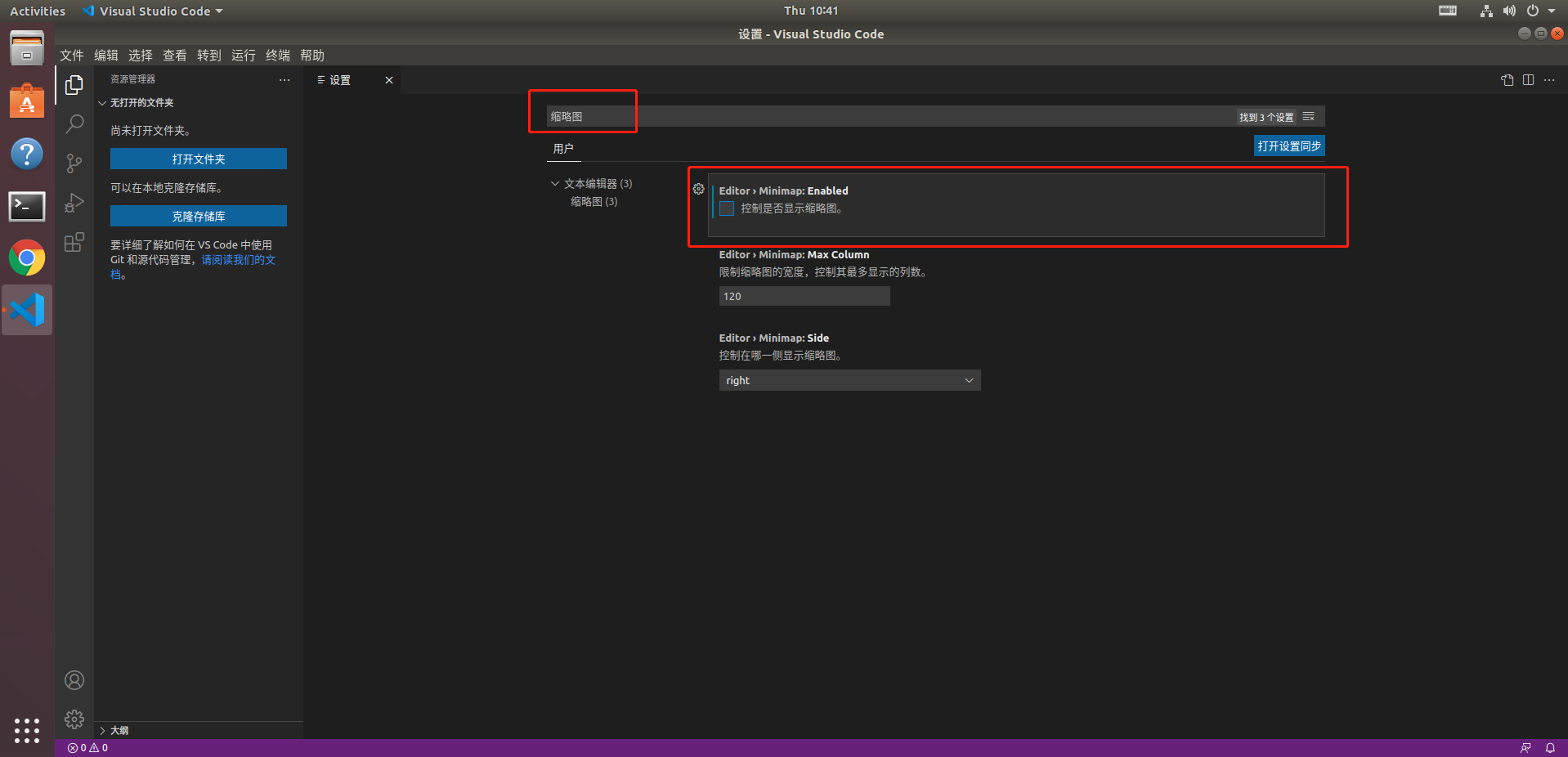Open the 选择 menu
The width and height of the screenshot is (1568, 757).
tap(141, 55)
